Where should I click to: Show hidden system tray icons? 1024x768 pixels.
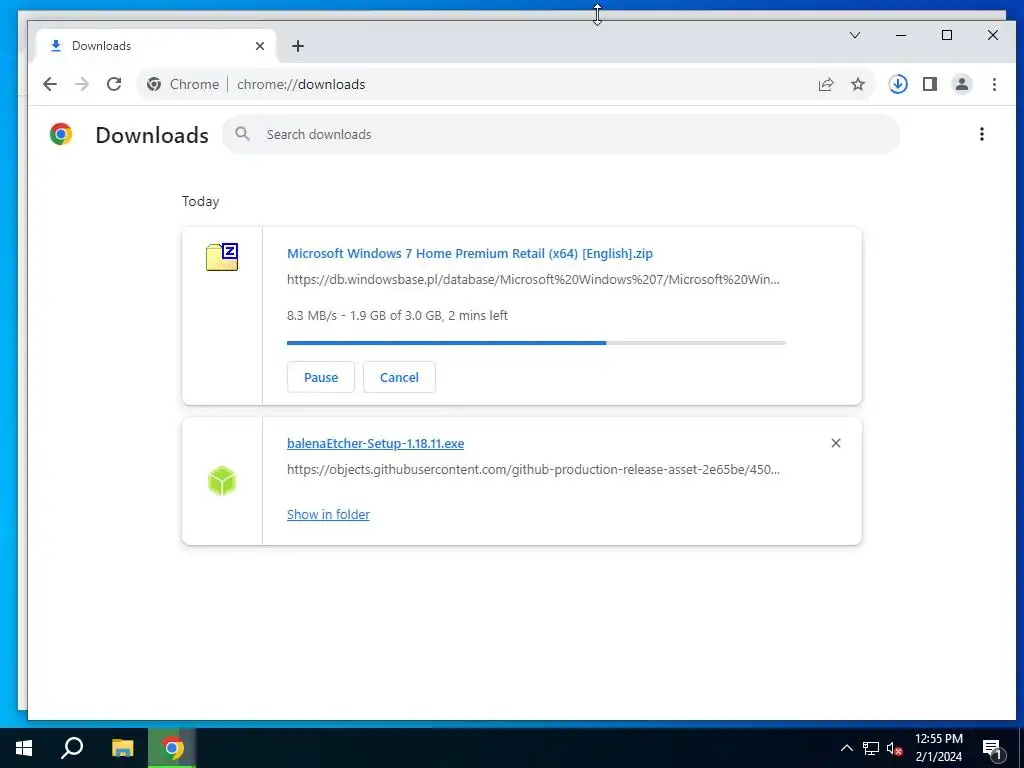coord(846,748)
